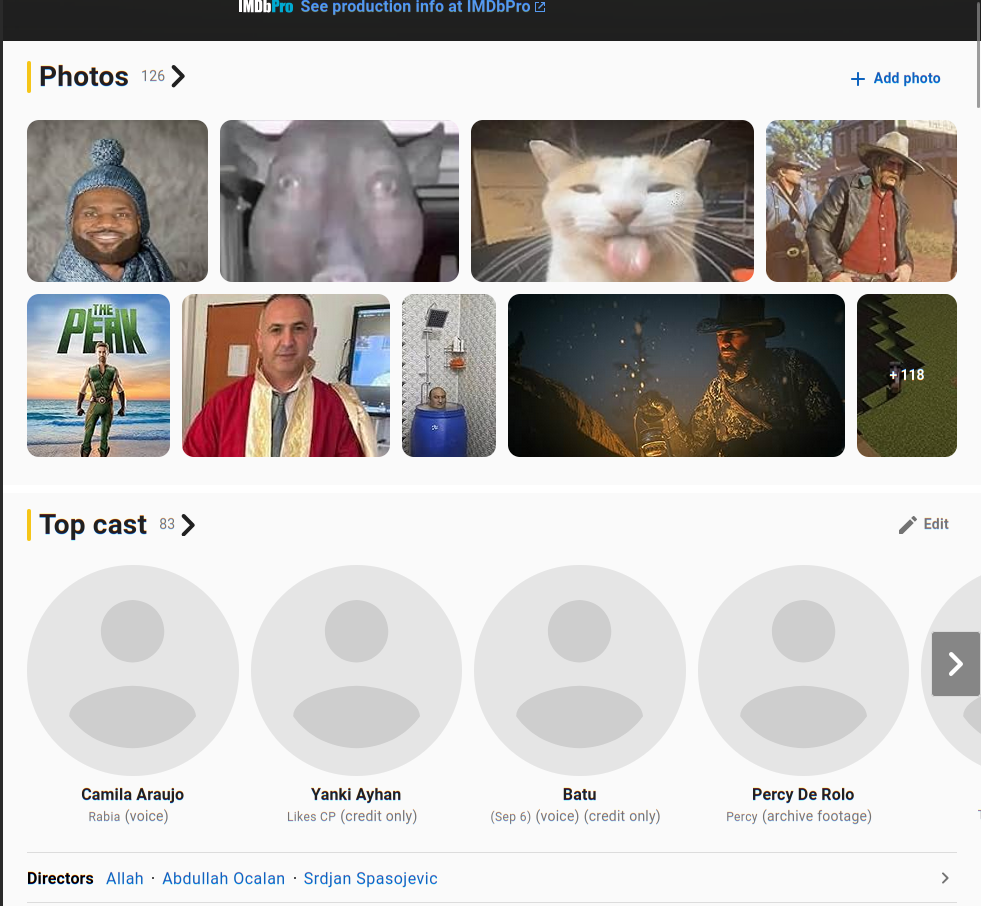Click the pencil Edit icon for cast
Screen dimensions: 981x906
tap(908, 525)
